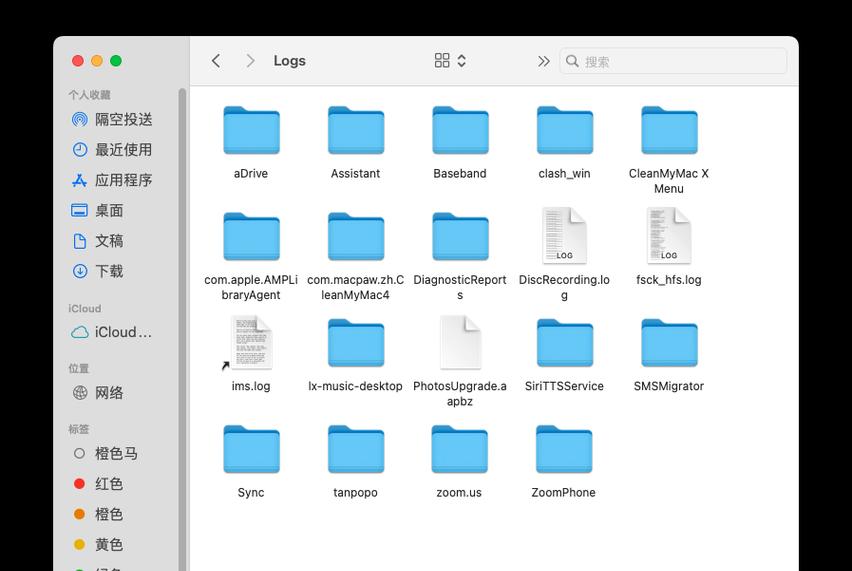The image size is (852, 571).
Task: Select the fsck_hfs.log file
Action: pyautogui.click(x=669, y=235)
